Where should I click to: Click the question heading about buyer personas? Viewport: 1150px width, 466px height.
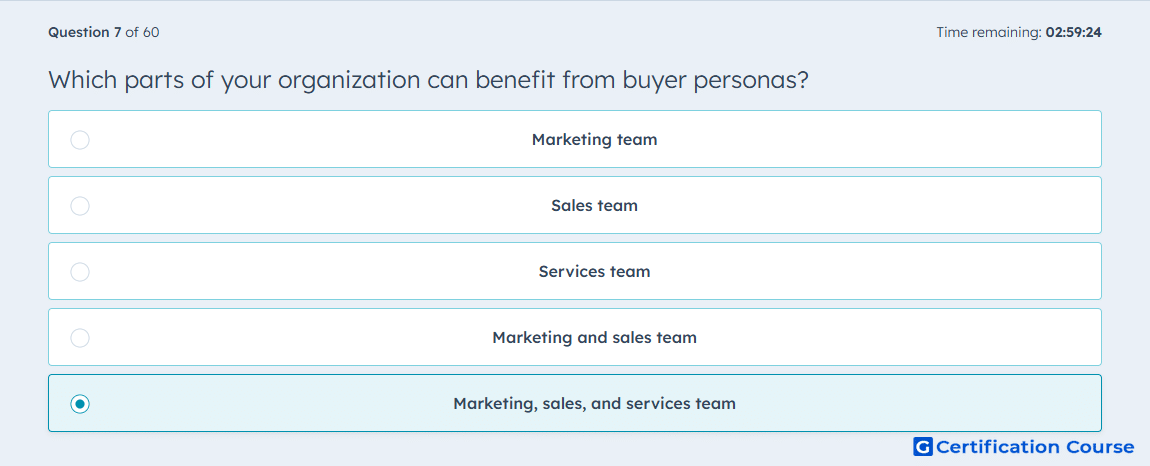428,80
